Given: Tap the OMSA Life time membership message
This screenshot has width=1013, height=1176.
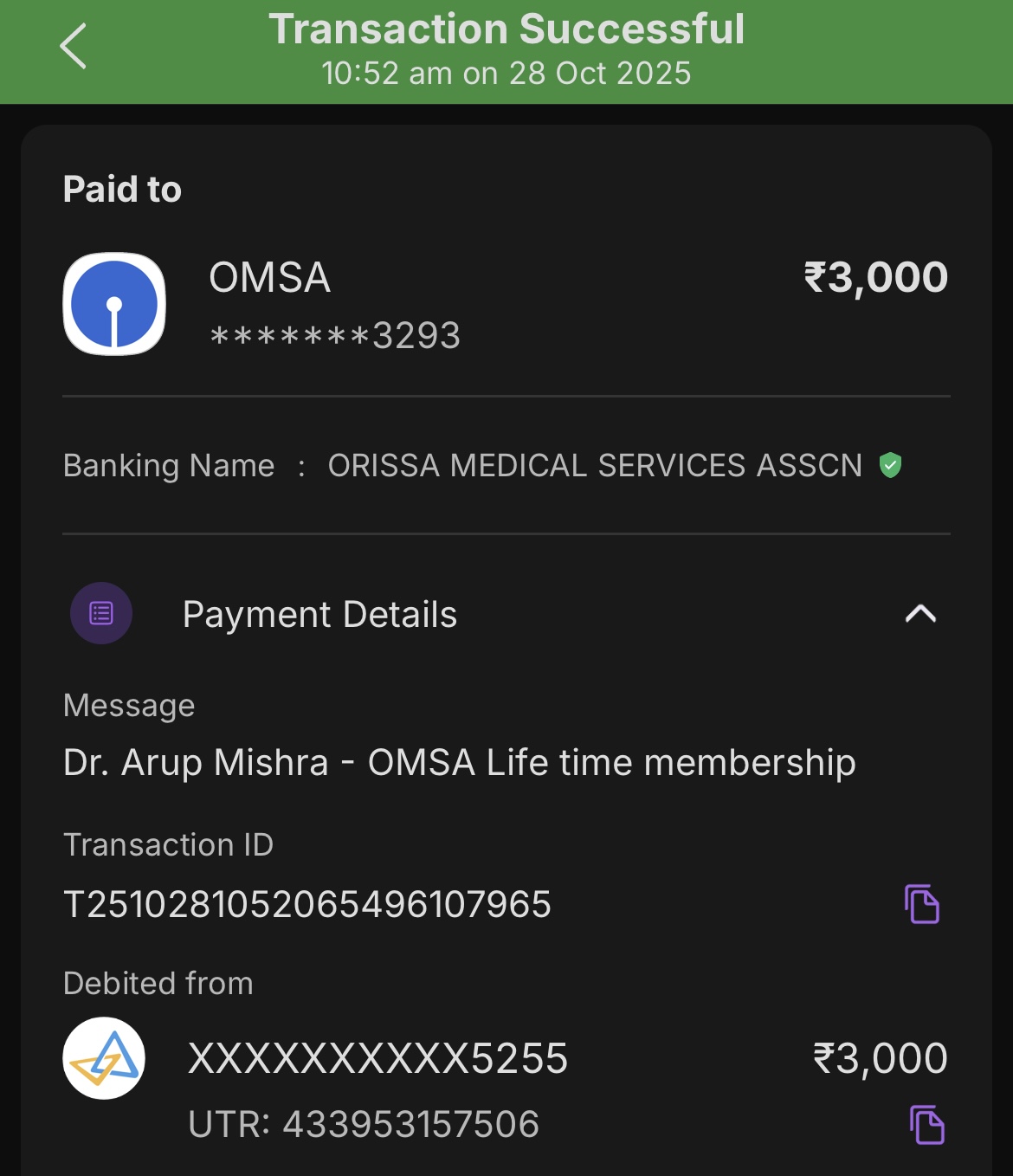Looking at the screenshot, I should tap(459, 763).
